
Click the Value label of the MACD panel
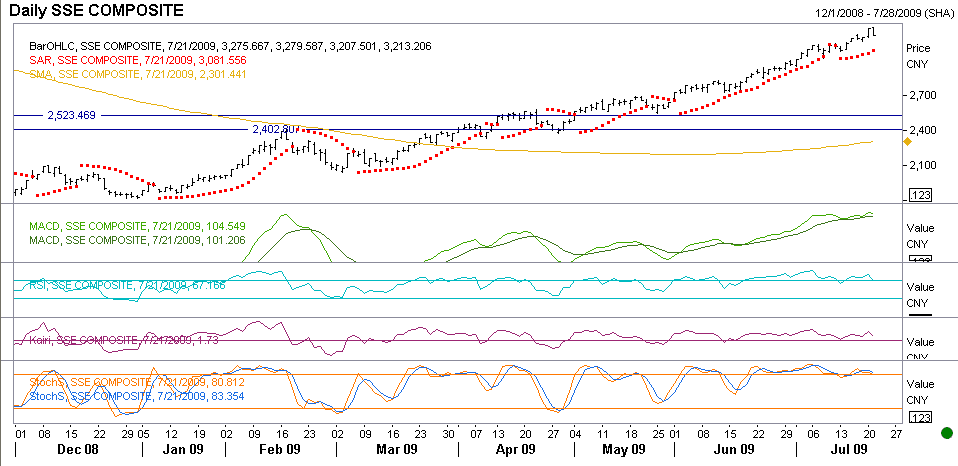point(920,229)
